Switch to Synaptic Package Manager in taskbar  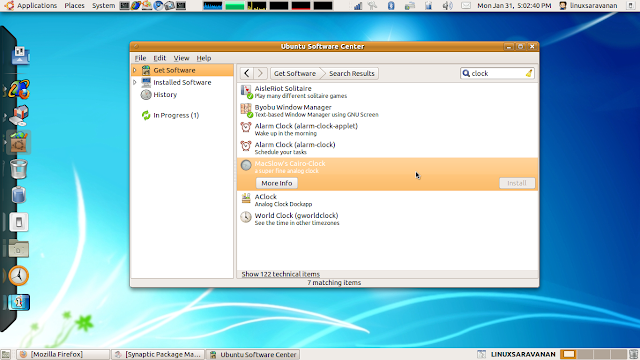[x=158, y=354]
